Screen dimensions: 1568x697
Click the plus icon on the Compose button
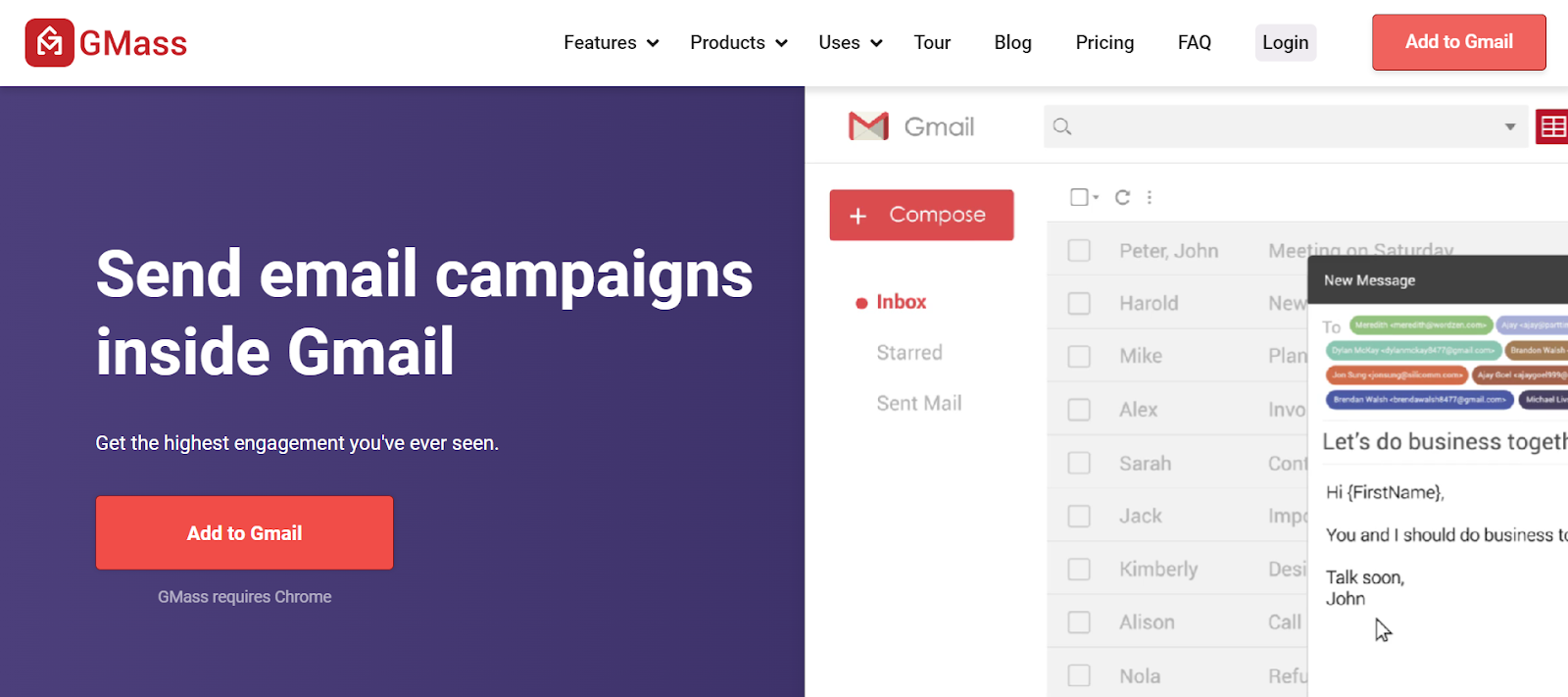coord(858,215)
